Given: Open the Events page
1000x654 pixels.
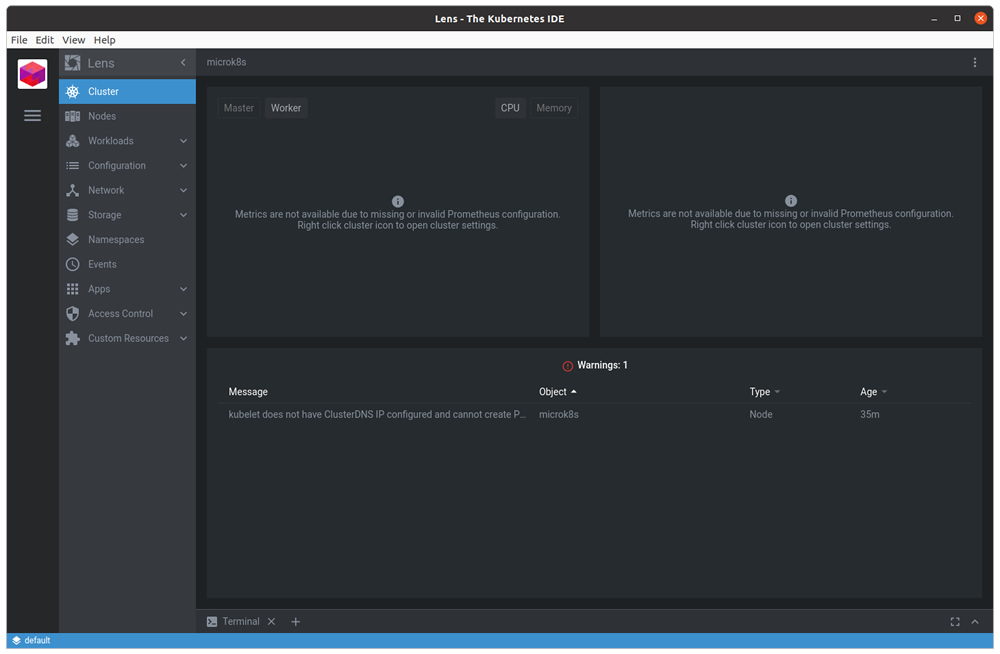Looking at the screenshot, I should [128, 264].
